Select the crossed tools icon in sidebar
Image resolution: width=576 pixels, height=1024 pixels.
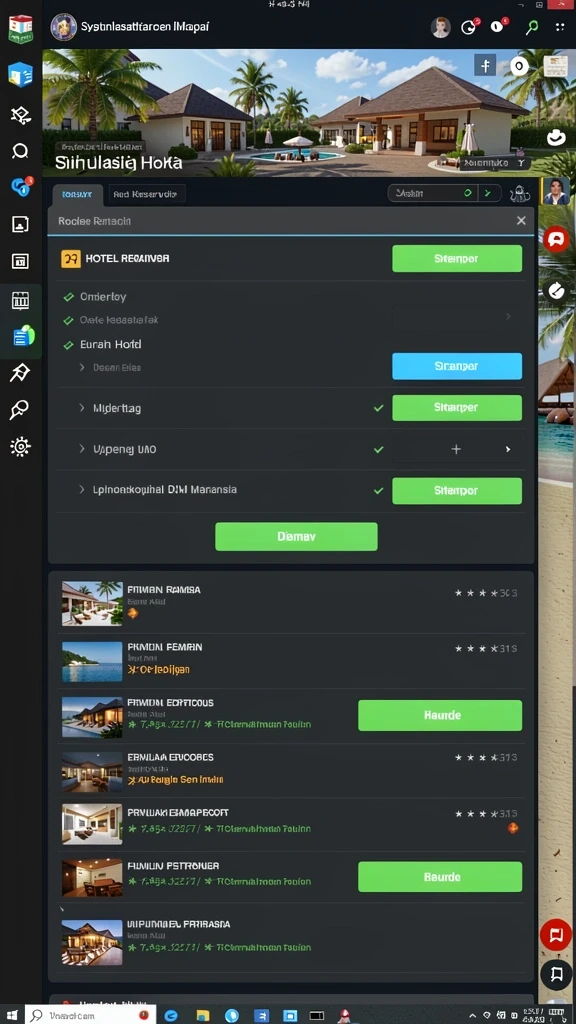[x=20, y=116]
